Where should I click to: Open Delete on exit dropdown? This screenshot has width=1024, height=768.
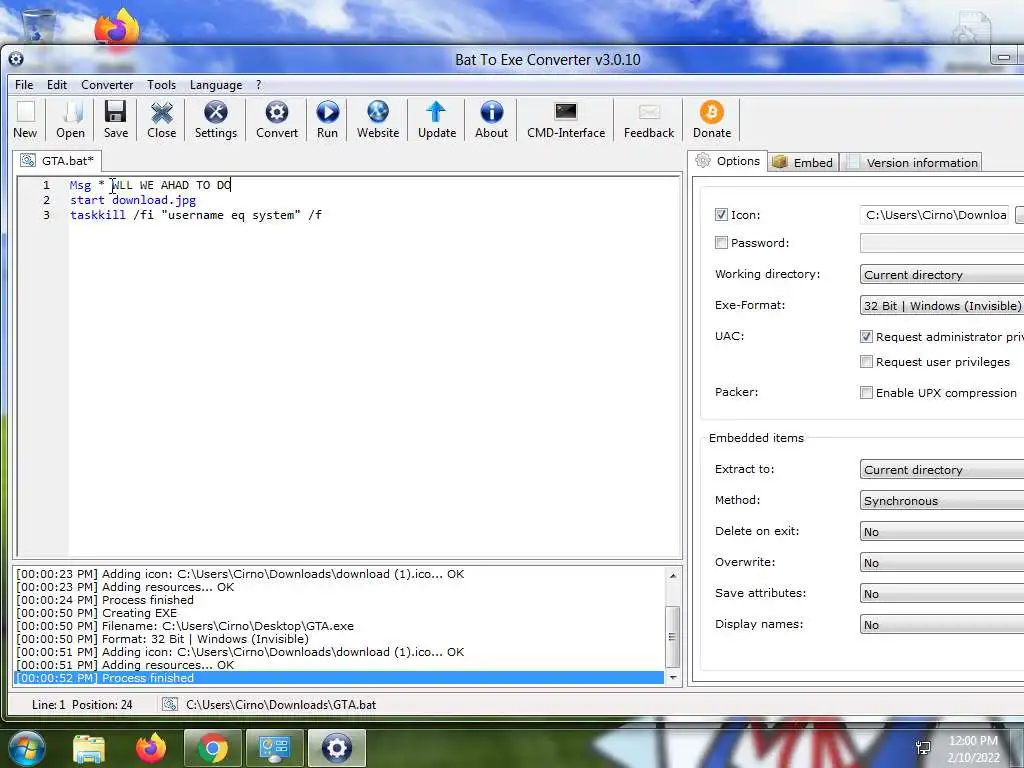(942, 532)
